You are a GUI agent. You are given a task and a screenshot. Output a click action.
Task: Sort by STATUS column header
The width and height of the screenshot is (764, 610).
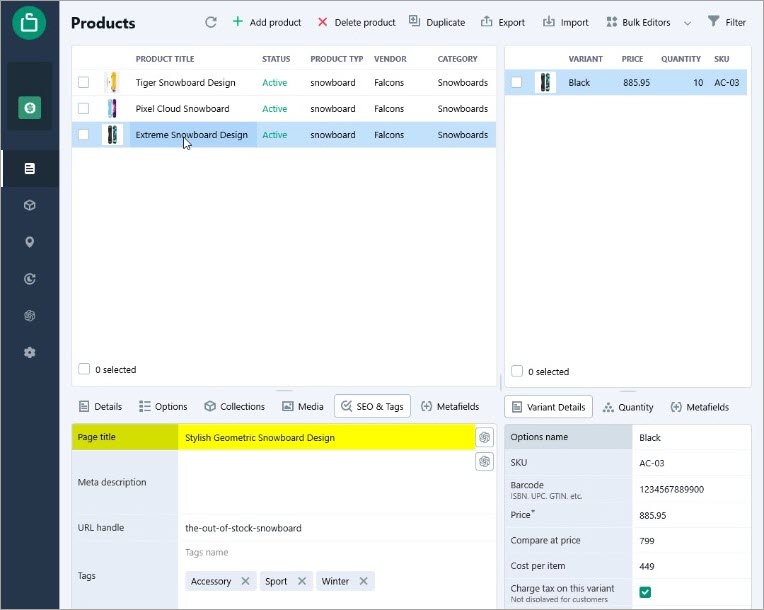point(276,59)
